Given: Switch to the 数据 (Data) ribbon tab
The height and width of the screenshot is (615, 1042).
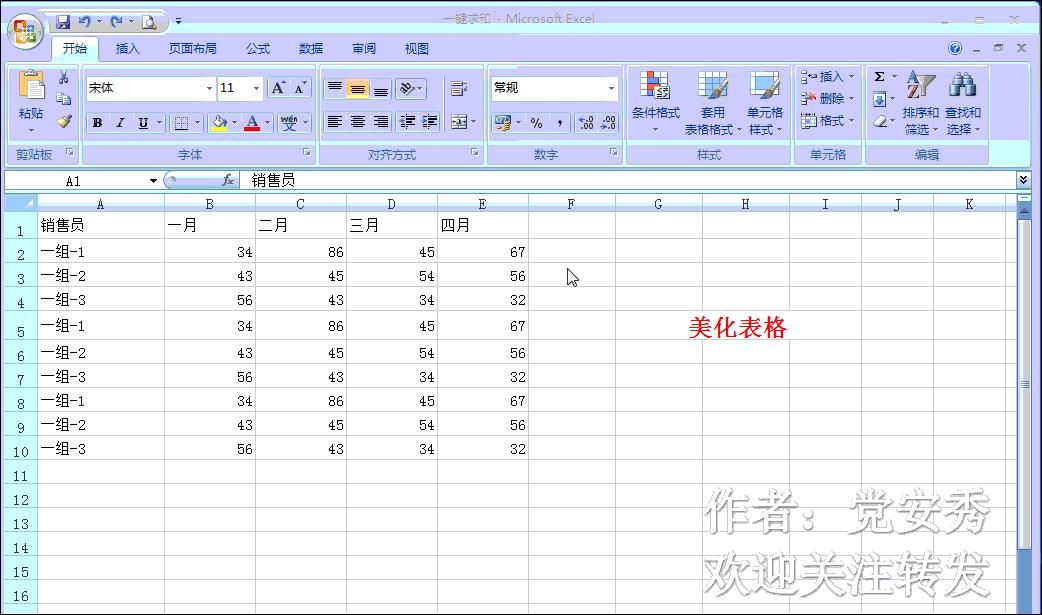Looking at the screenshot, I should 310,47.
